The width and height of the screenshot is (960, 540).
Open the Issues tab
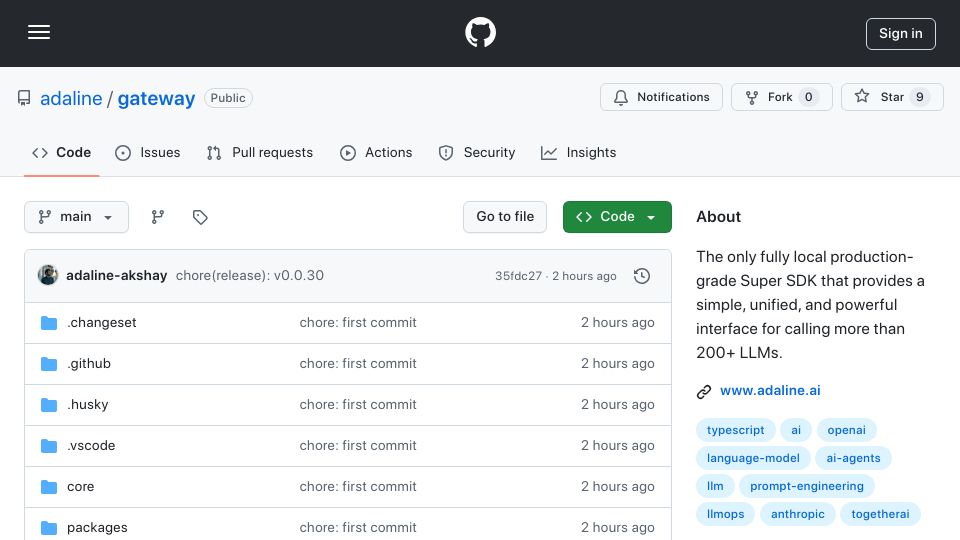point(148,152)
